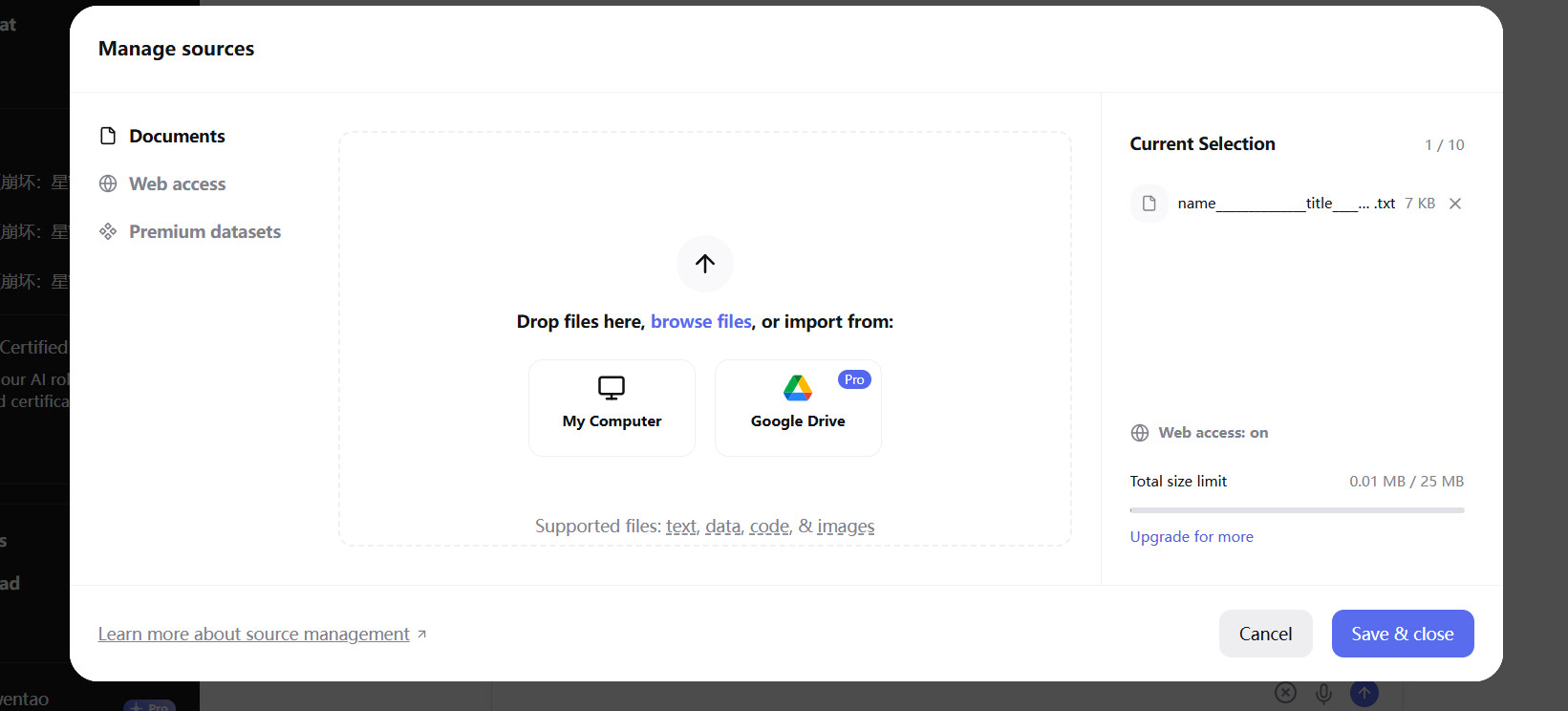
Task: Click the Documents page icon
Action: [108, 136]
